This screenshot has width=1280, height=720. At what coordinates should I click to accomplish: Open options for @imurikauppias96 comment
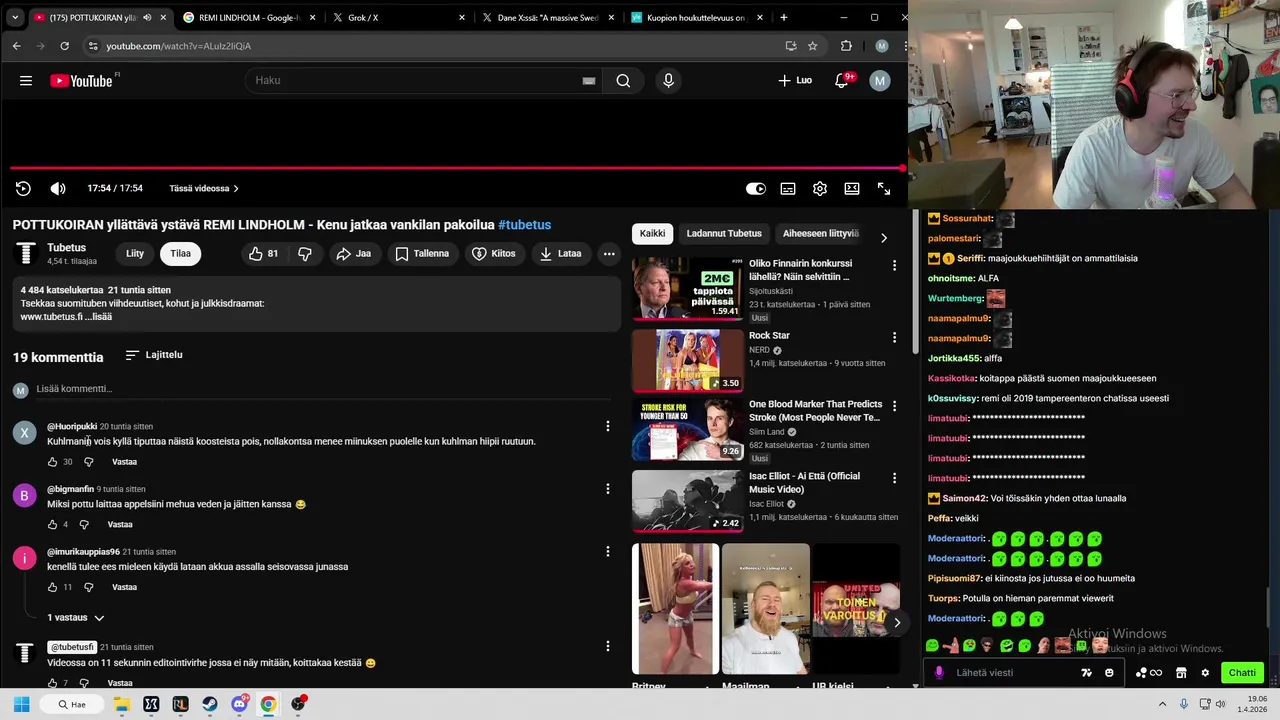tap(607, 552)
